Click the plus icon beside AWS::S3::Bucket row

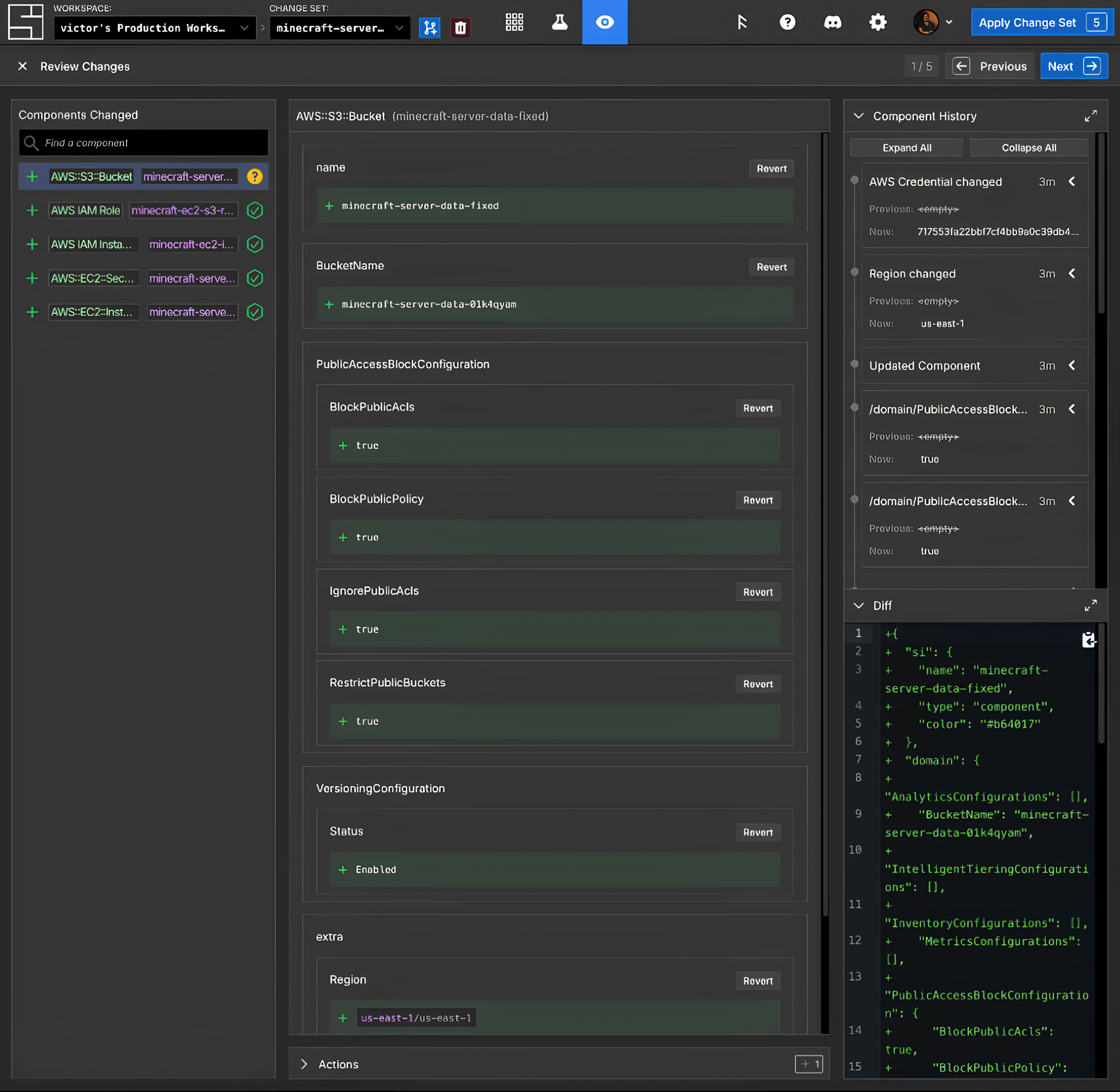tap(32, 176)
